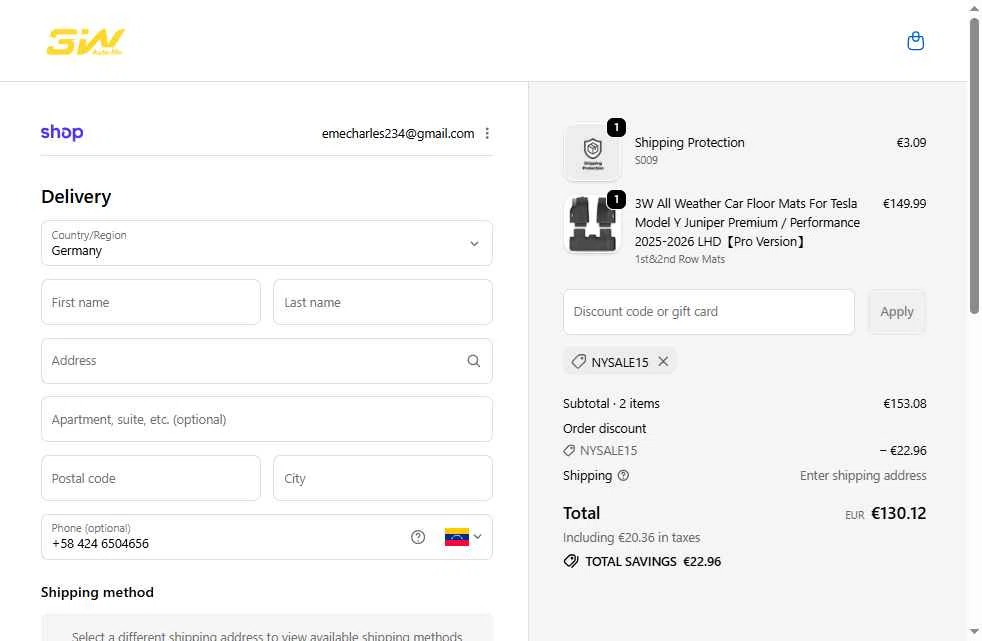Open account options menu beside the email

point(487,133)
